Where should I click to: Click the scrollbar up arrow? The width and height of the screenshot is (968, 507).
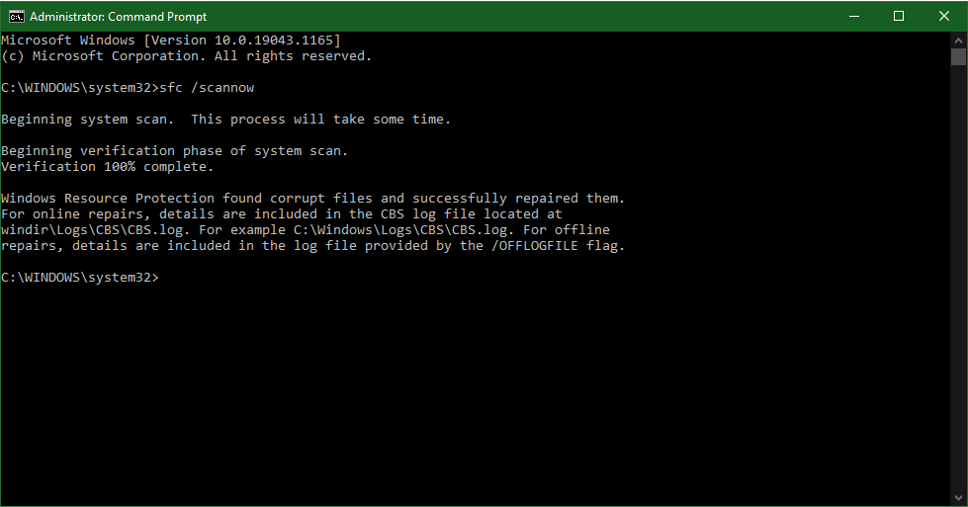(x=958, y=41)
